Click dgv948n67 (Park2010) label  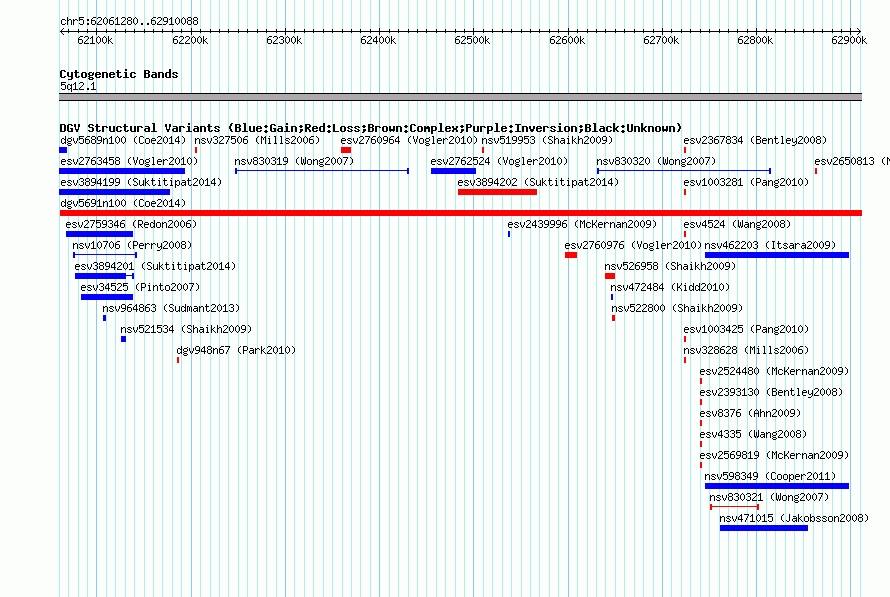click(236, 350)
